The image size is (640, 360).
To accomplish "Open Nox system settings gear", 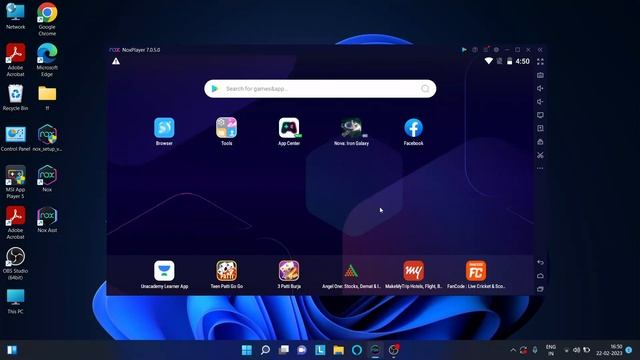I will click(x=496, y=50).
